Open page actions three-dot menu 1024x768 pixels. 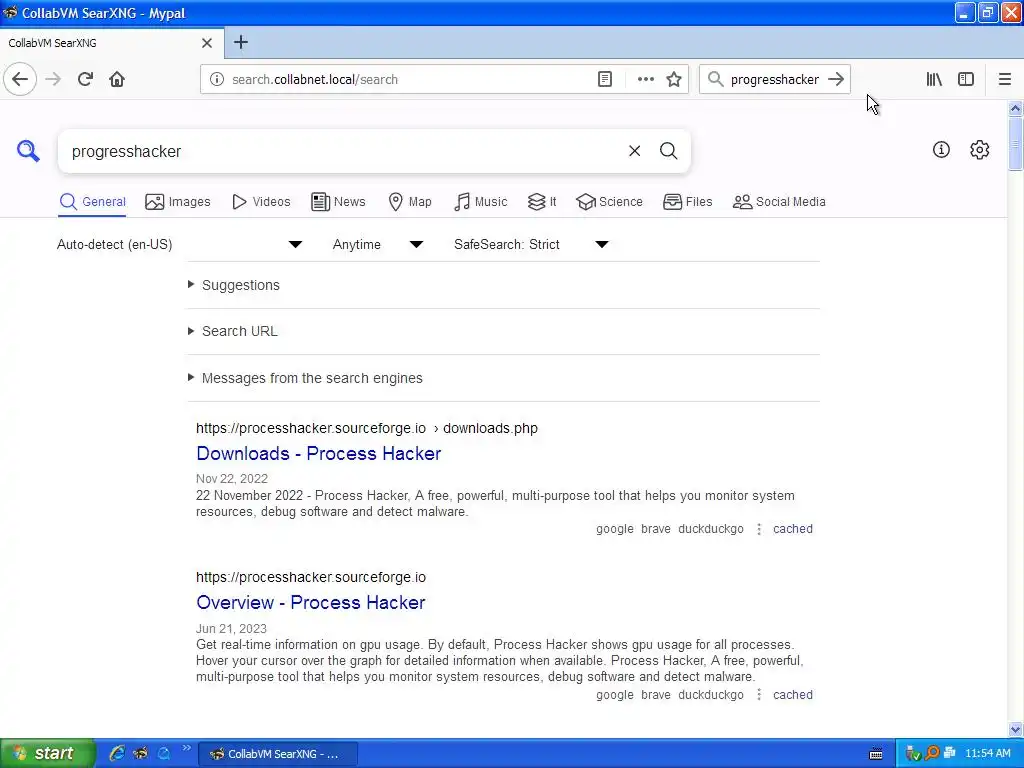(x=645, y=80)
